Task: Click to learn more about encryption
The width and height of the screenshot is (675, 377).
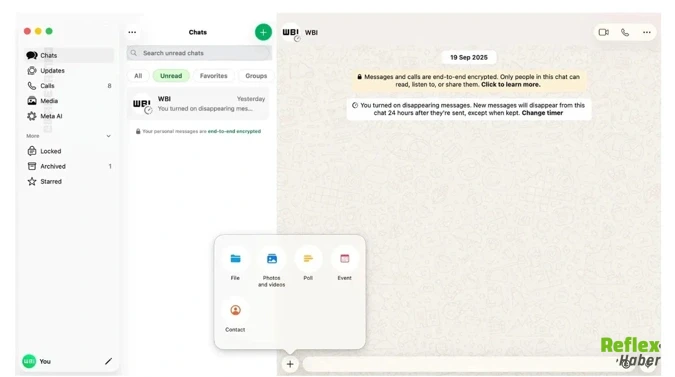Action: [x=511, y=85]
